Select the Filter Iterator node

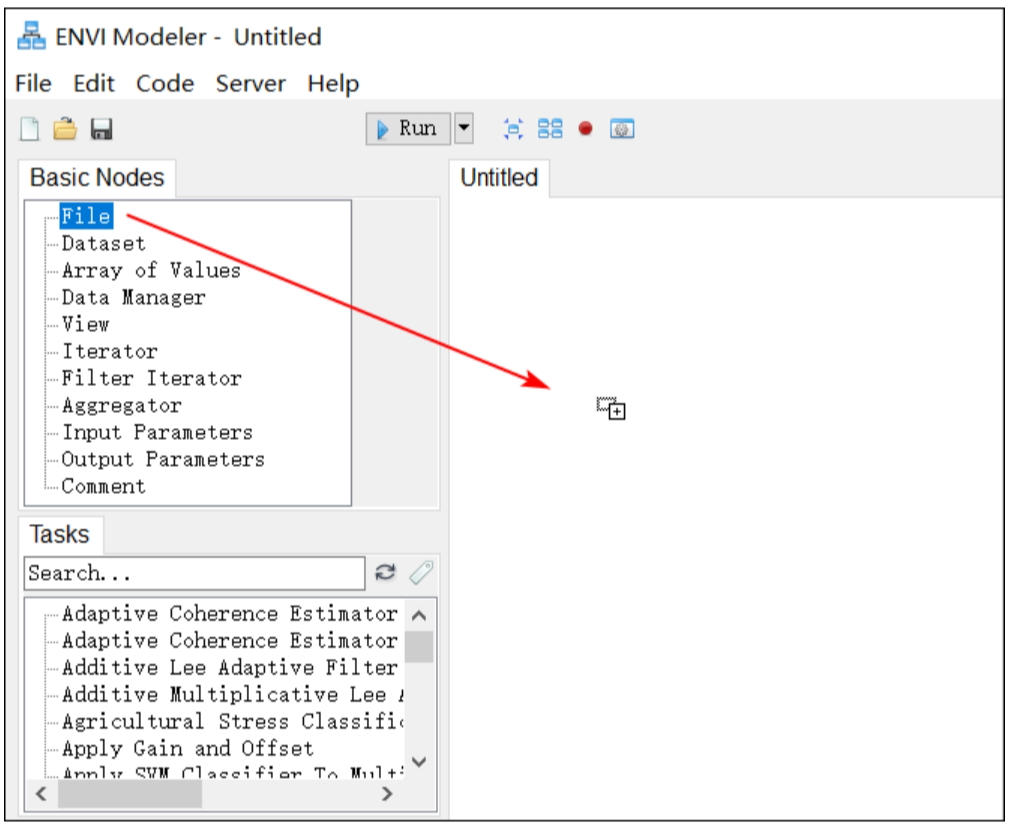point(151,378)
